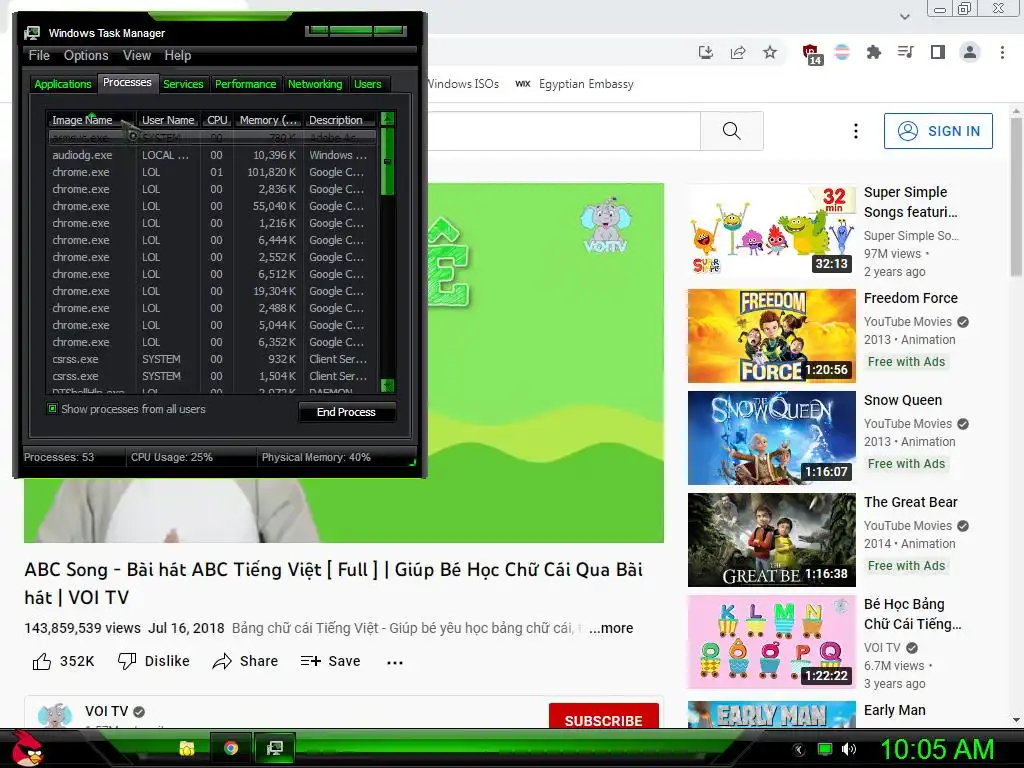Click the Save to playlist button
The height and width of the screenshot is (768, 1024).
click(330, 661)
